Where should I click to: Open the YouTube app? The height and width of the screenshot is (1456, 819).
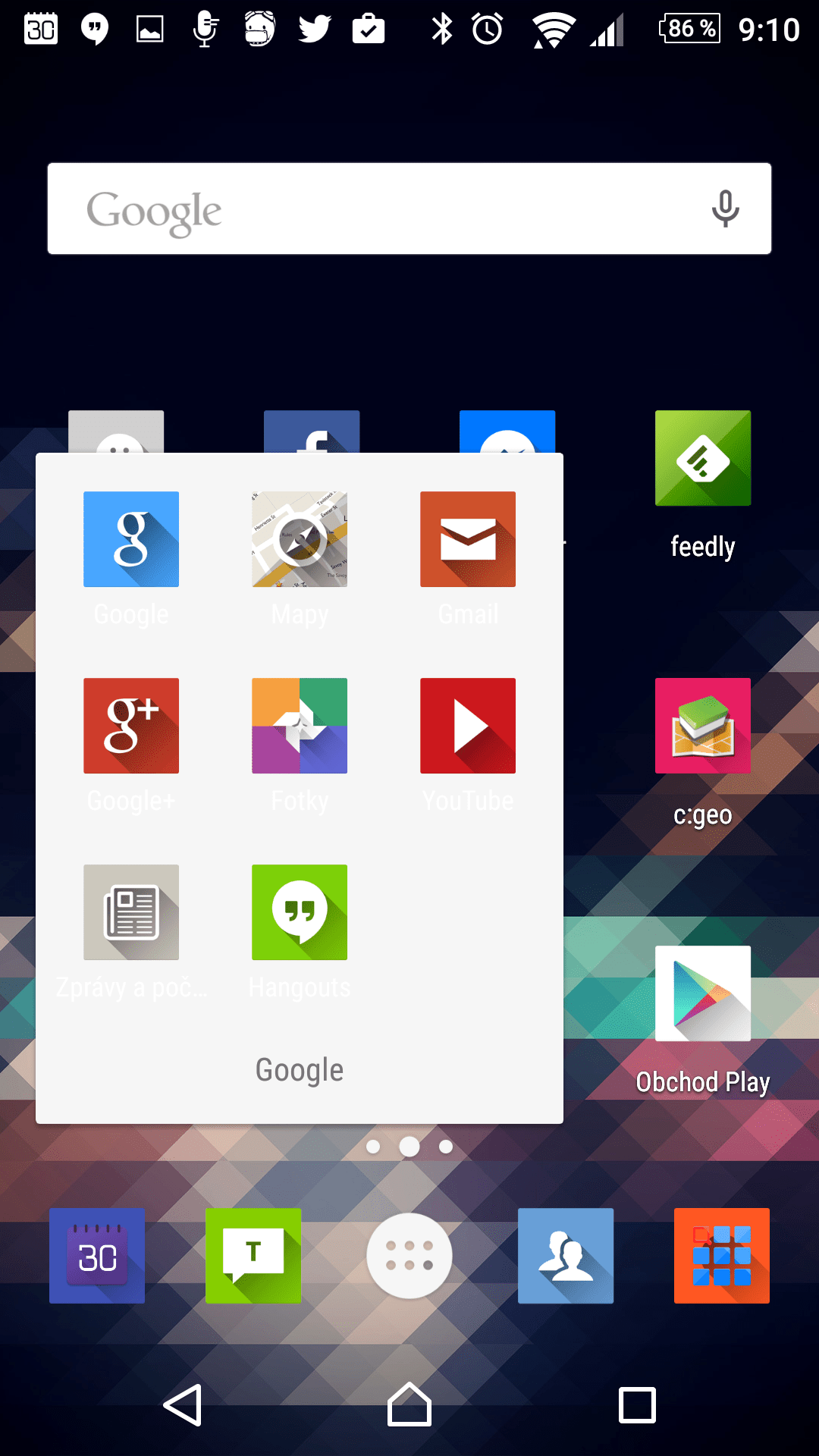[x=468, y=726]
